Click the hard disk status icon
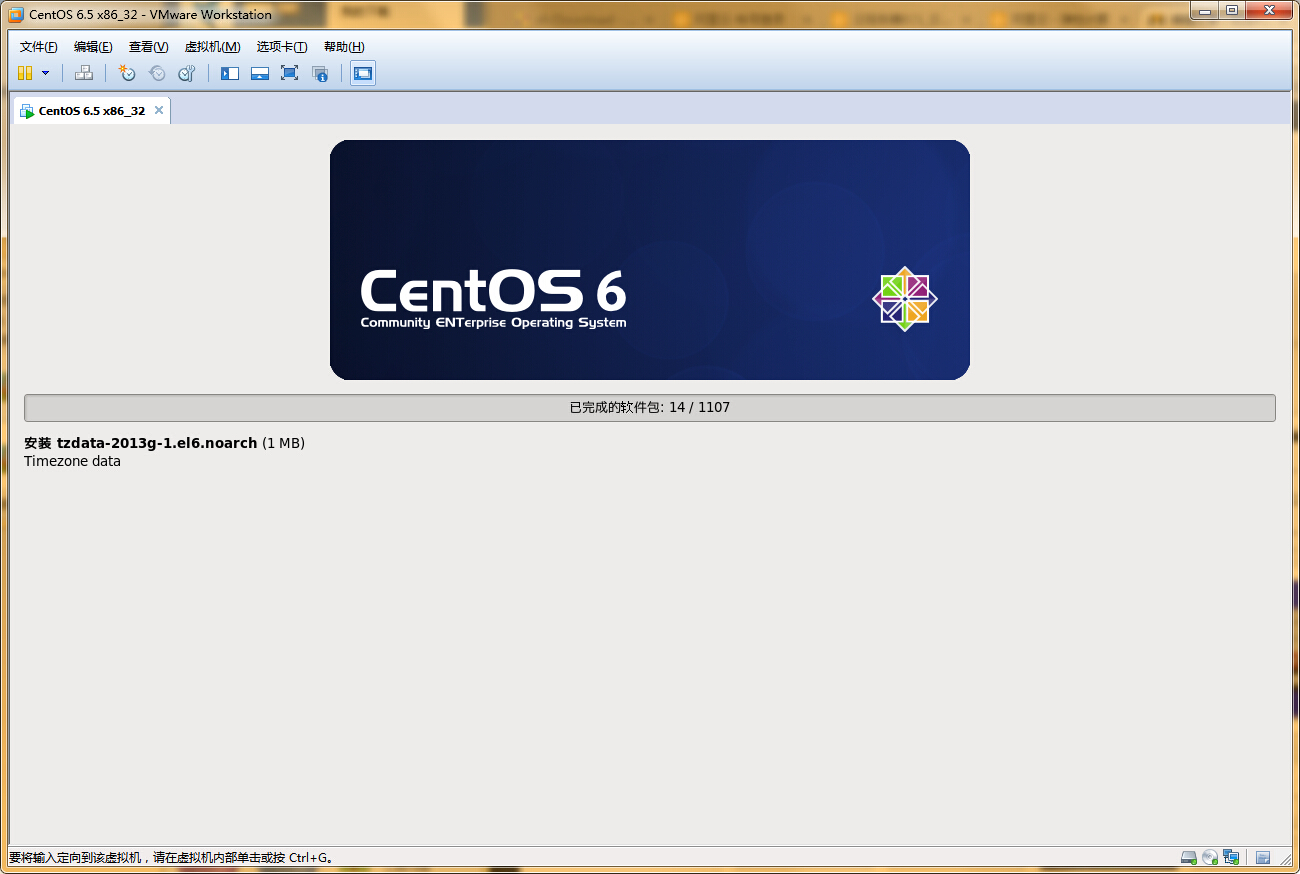The width and height of the screenshot is (1300, 874). [1189, 857]
